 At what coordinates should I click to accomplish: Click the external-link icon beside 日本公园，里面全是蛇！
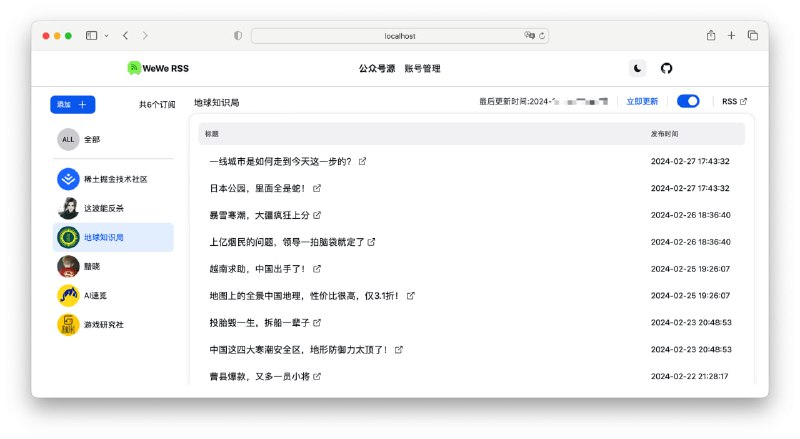[x=317, y=188]
